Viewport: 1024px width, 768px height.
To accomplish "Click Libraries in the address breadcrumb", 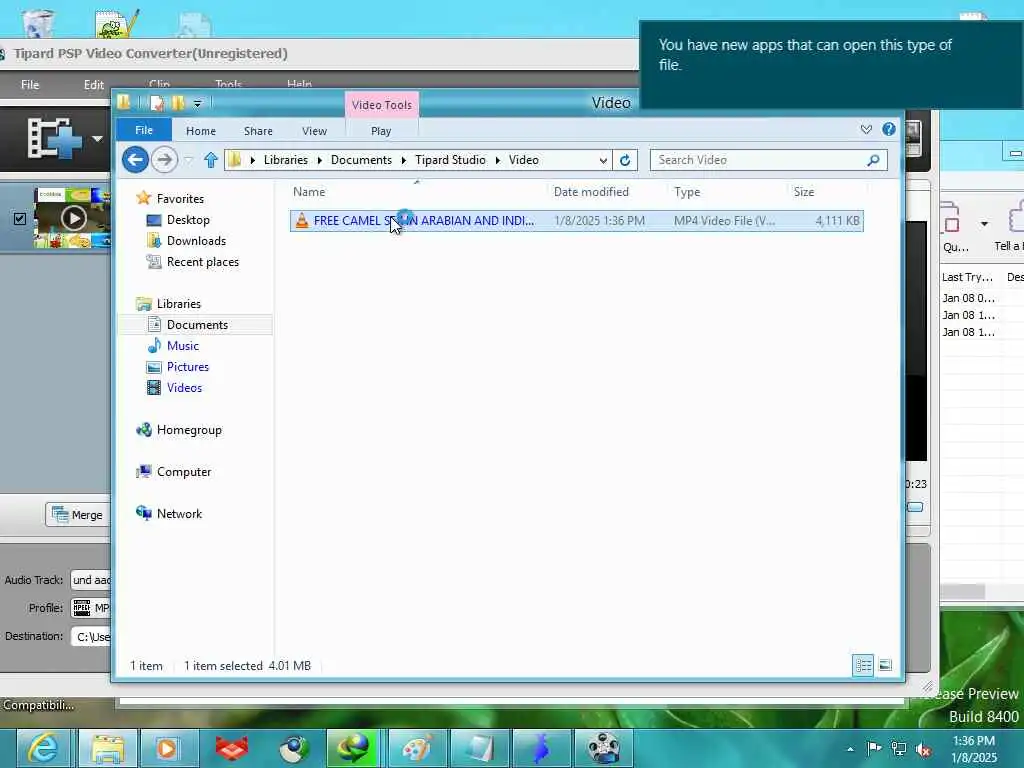I will 285,160.
